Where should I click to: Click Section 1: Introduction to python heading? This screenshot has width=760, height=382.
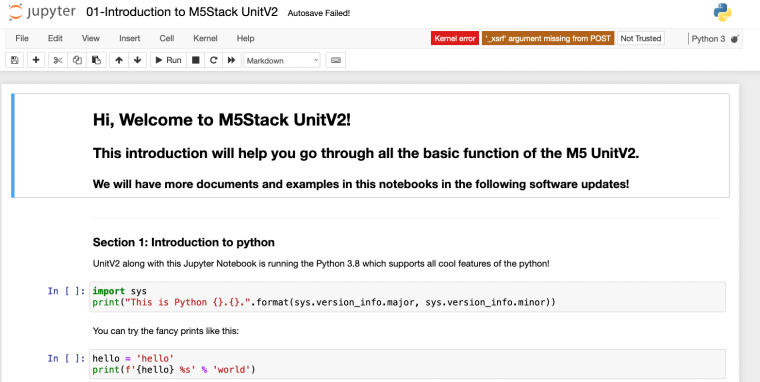click(184, 242)
